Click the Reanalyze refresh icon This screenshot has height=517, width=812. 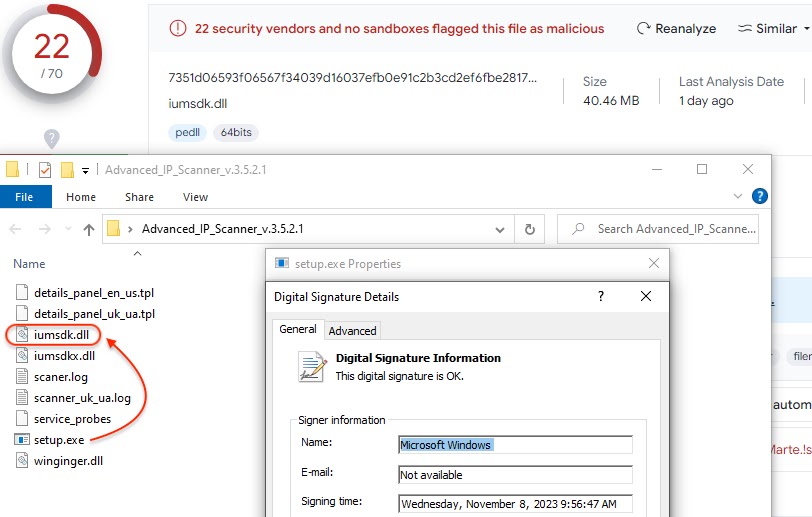(643, 29)
